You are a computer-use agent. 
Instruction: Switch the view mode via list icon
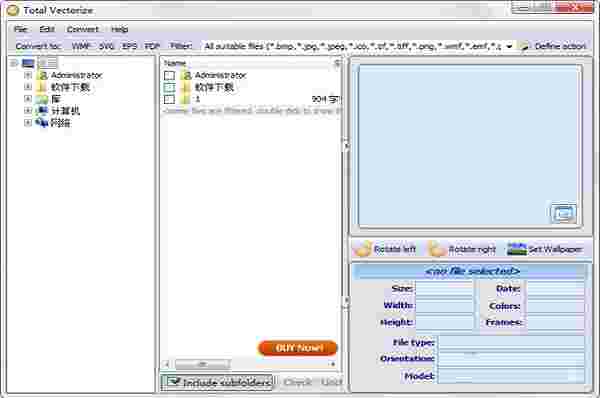point(48,63)
